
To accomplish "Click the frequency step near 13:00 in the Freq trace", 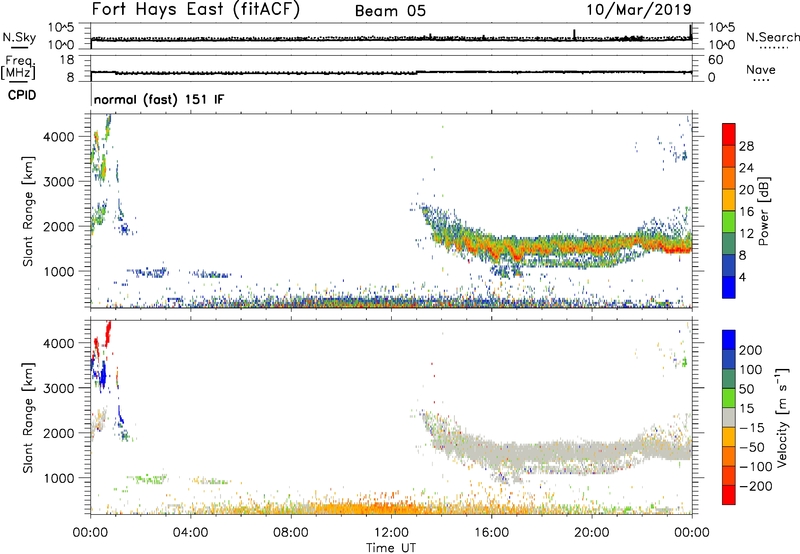I will pos(417,72).
